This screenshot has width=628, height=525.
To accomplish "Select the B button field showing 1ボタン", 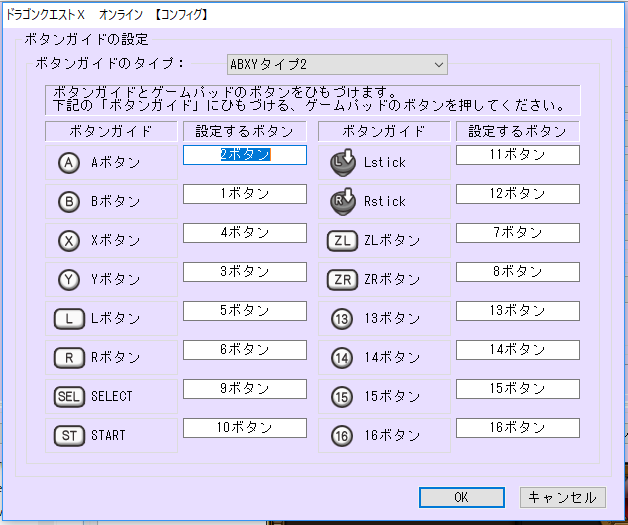I will point(245,194).
